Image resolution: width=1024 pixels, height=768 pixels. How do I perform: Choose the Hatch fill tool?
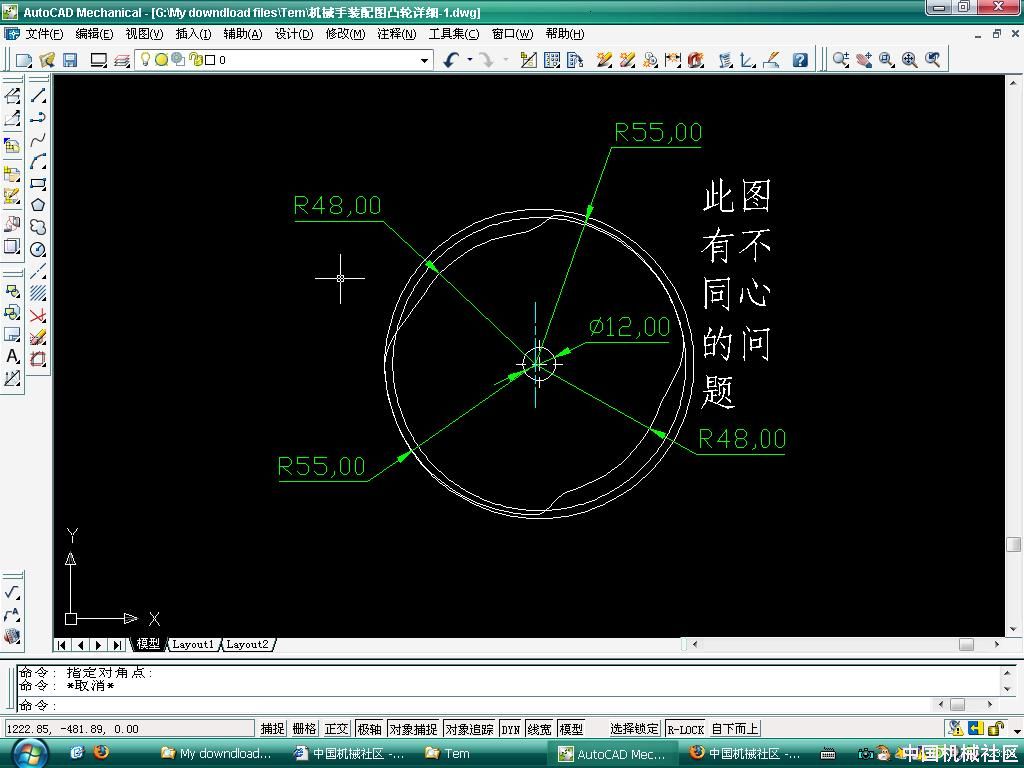[x=38, y=293]
